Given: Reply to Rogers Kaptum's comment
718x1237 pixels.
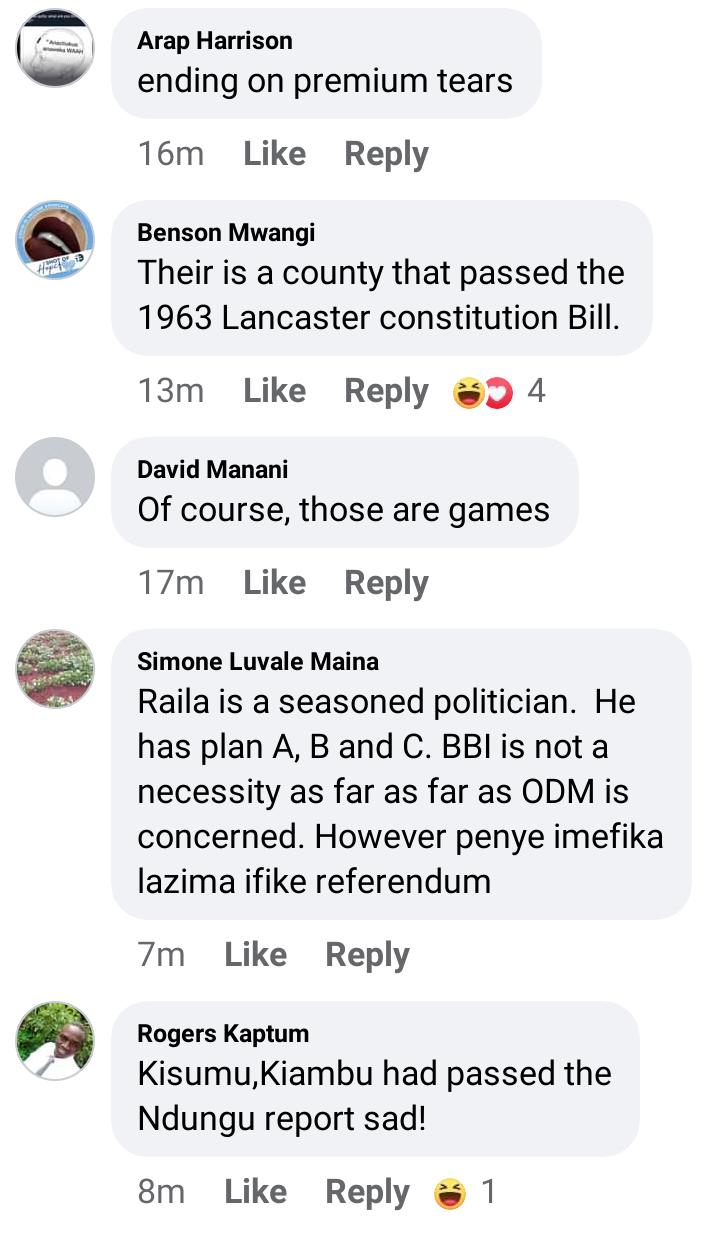Looking at the screenshot, I should click(x=367, y=1192).
